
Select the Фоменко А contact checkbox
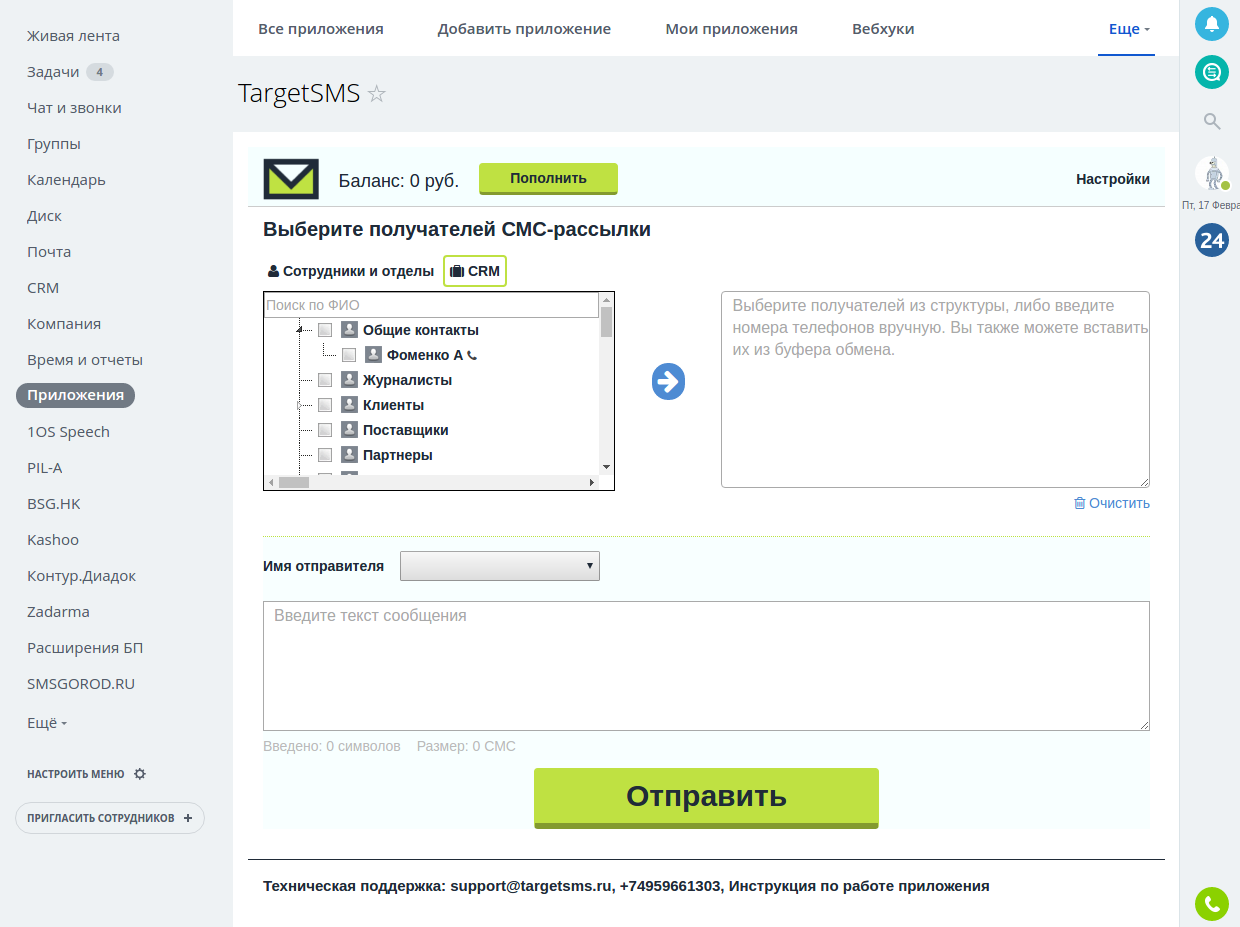tap(349, 355)
